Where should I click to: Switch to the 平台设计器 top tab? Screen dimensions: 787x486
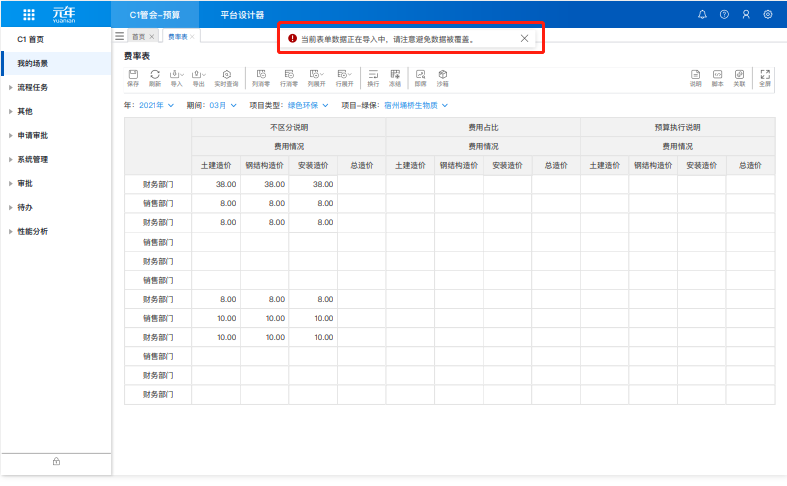[242, 15]
